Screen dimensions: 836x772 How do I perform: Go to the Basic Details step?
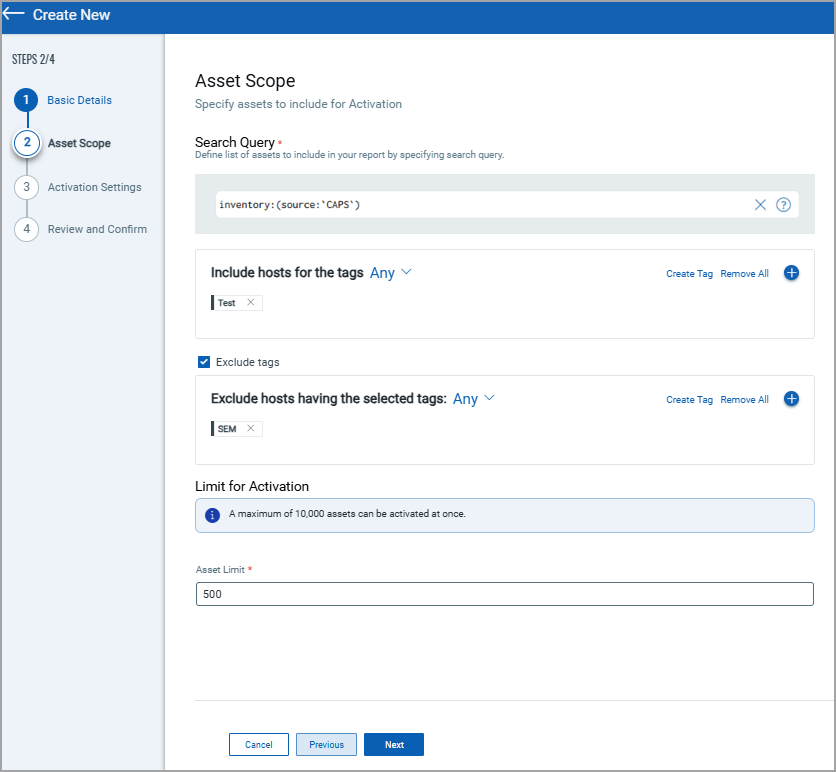[x=79, y=100]
